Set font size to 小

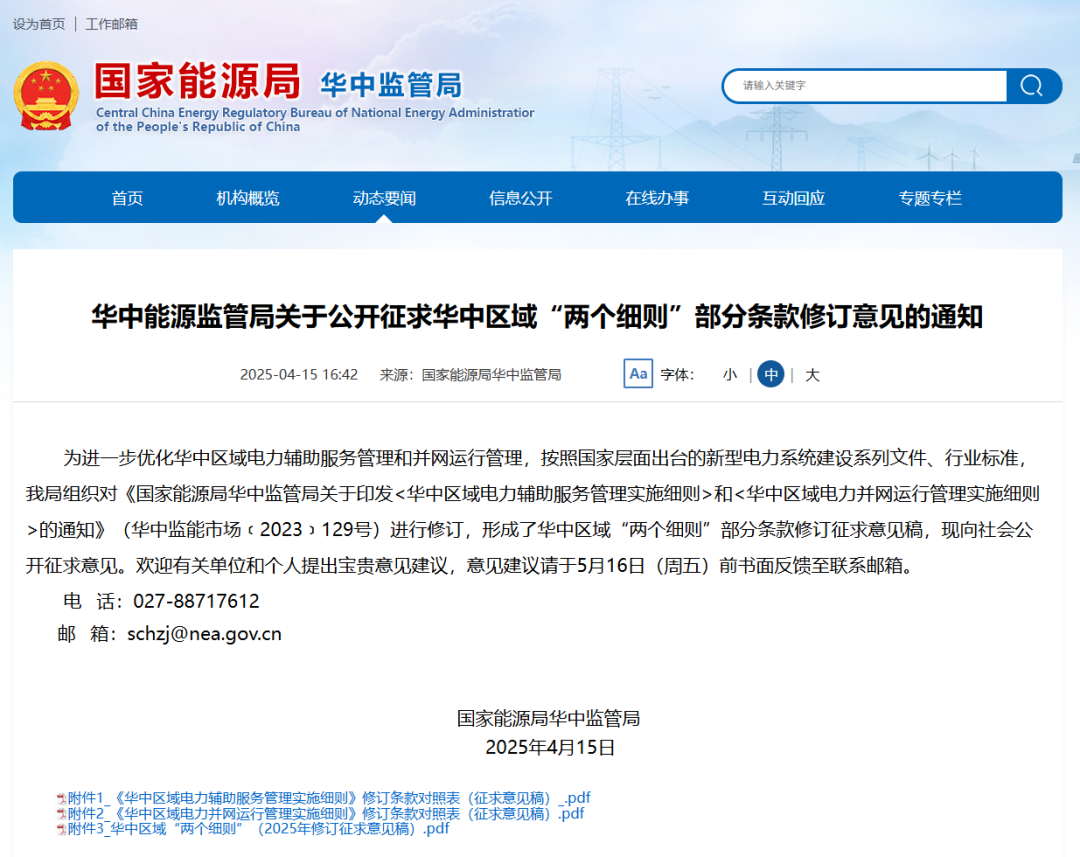pos(730,375)
